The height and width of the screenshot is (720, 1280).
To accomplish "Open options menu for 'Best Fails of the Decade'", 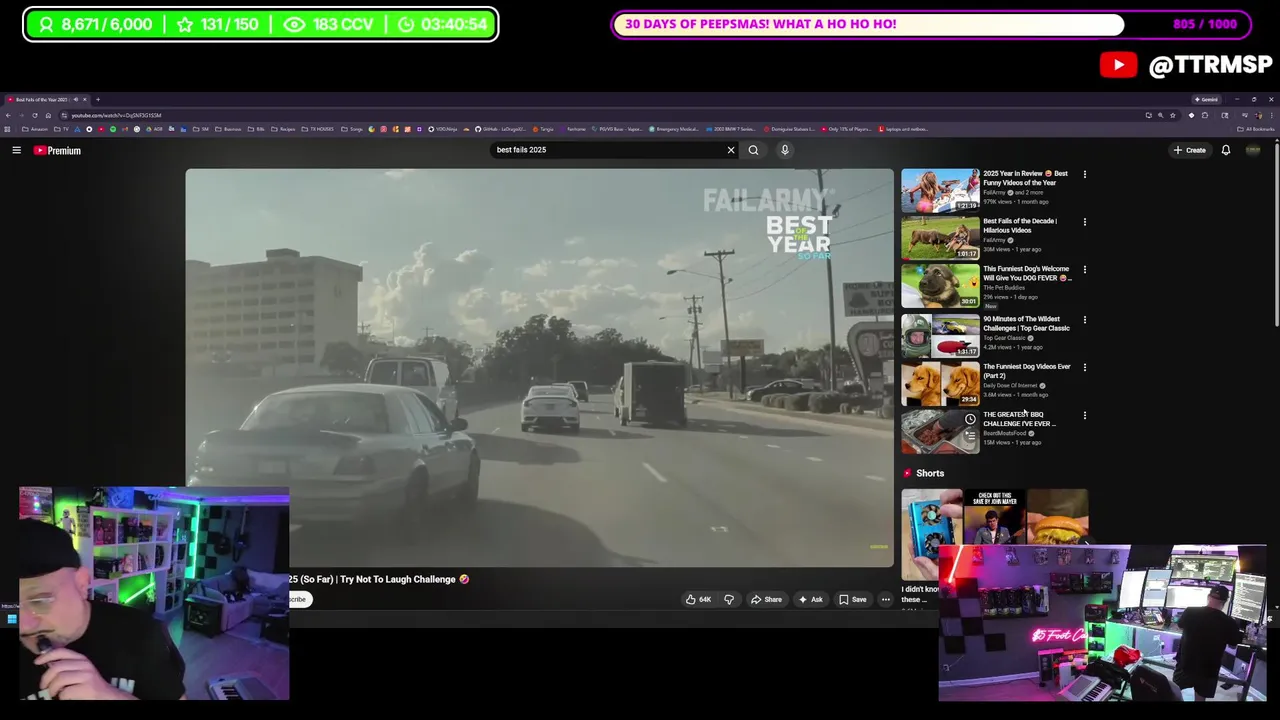I will 1084,222.
